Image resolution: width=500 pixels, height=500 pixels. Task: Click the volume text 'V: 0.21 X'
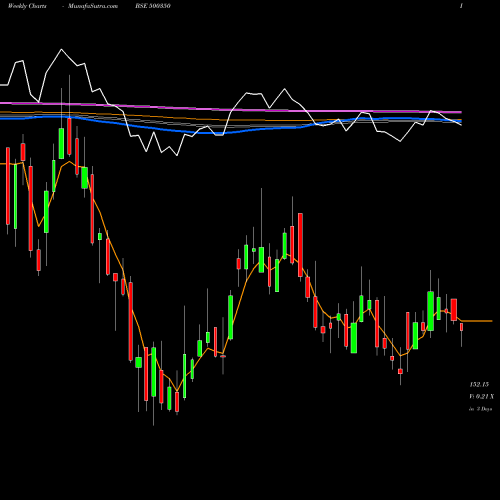(x=481, y=396)
